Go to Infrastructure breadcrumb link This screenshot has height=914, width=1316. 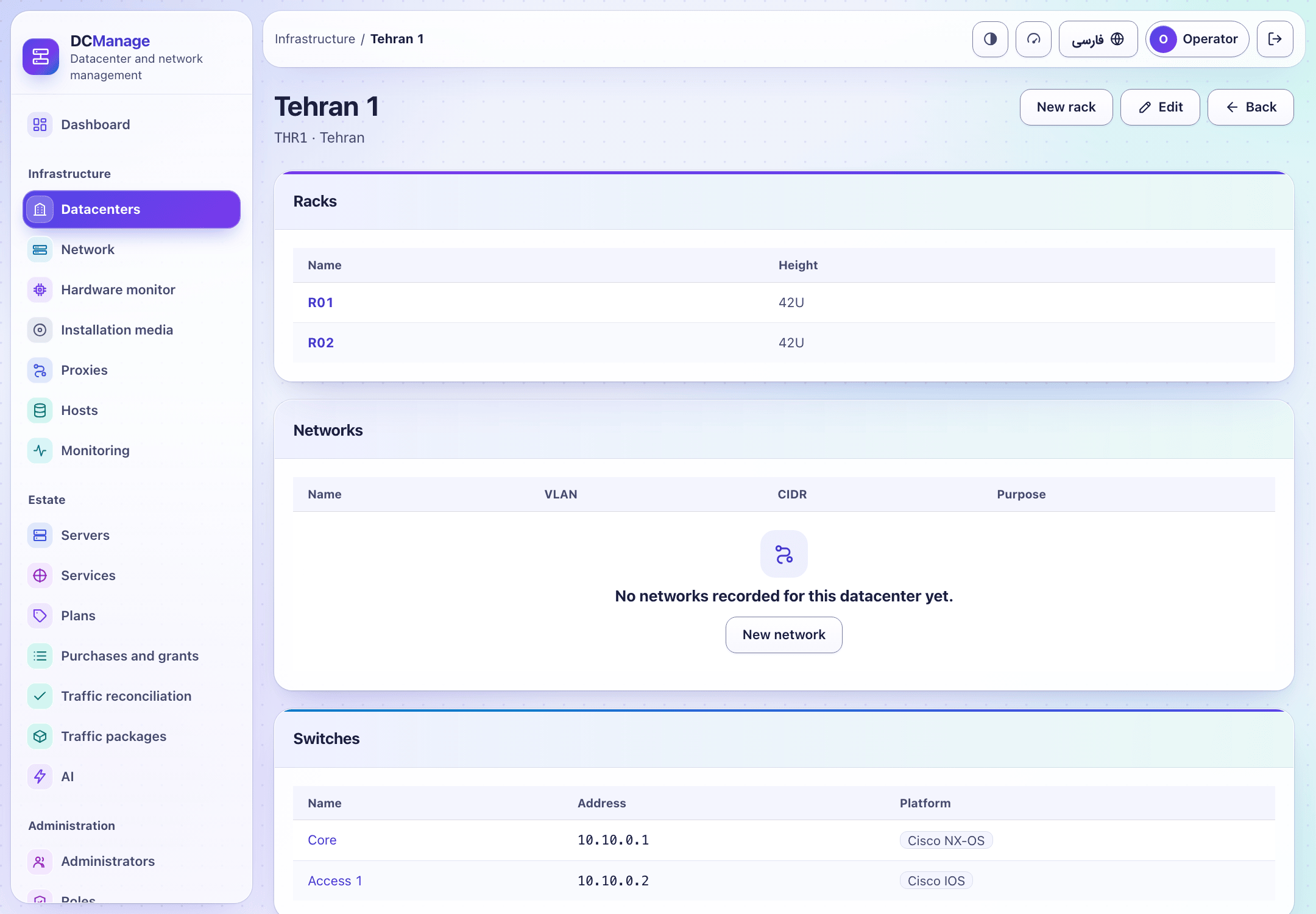pyautogui.click(x=314, y=39)
